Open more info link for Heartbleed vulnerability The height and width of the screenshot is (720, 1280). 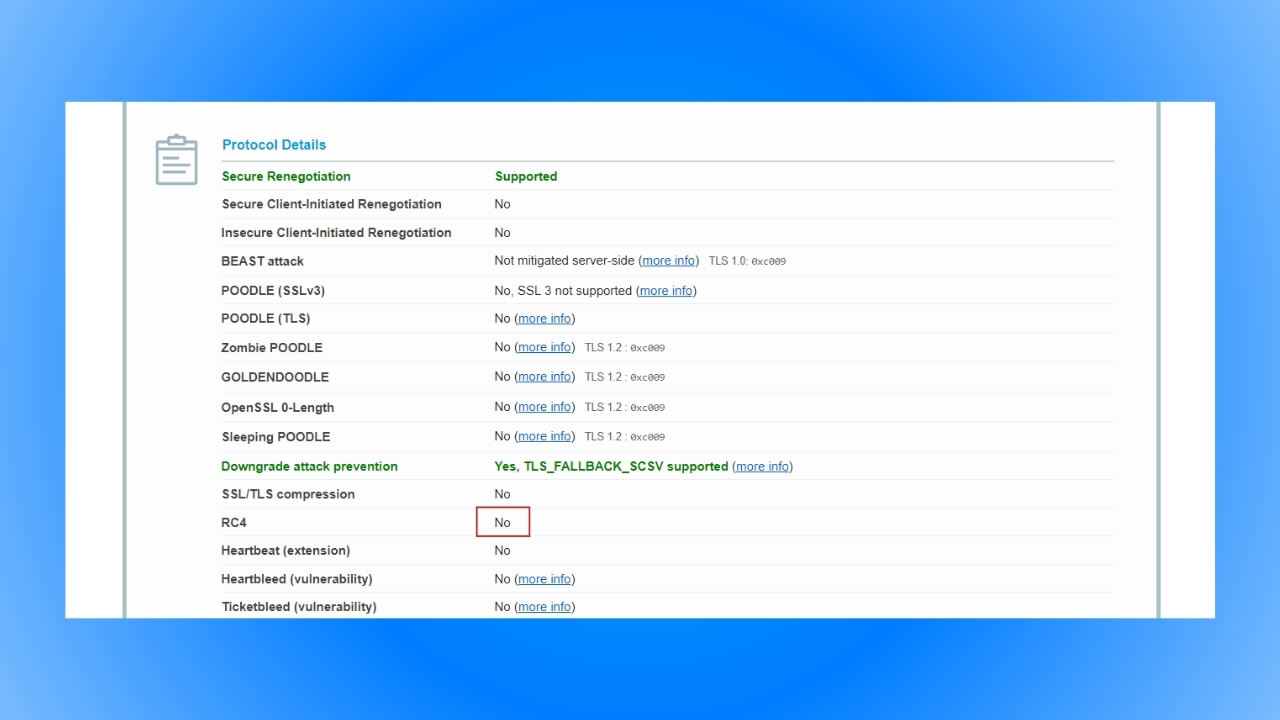[x=545, y=579]
